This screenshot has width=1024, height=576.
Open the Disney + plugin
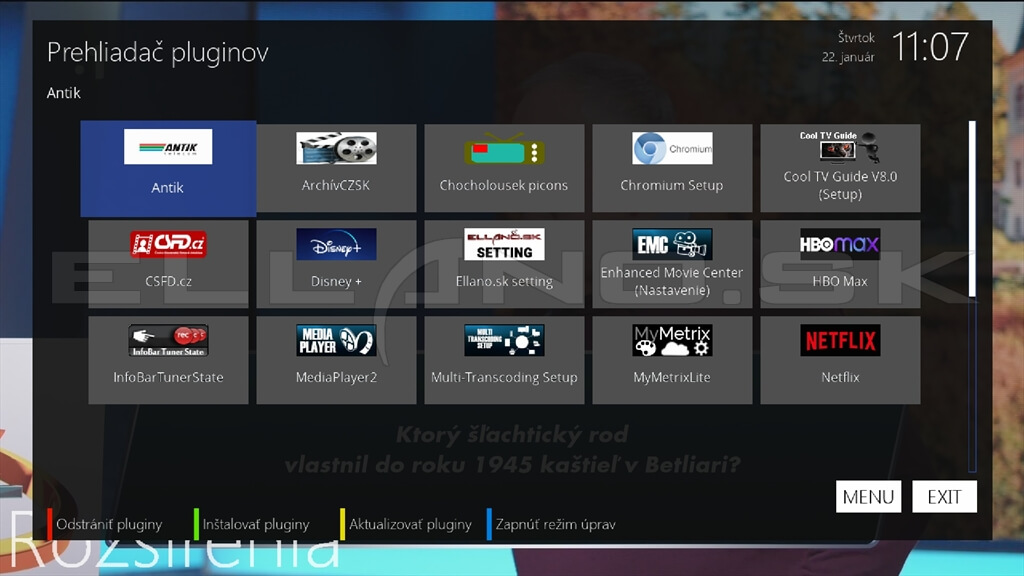tap(336, 264)
